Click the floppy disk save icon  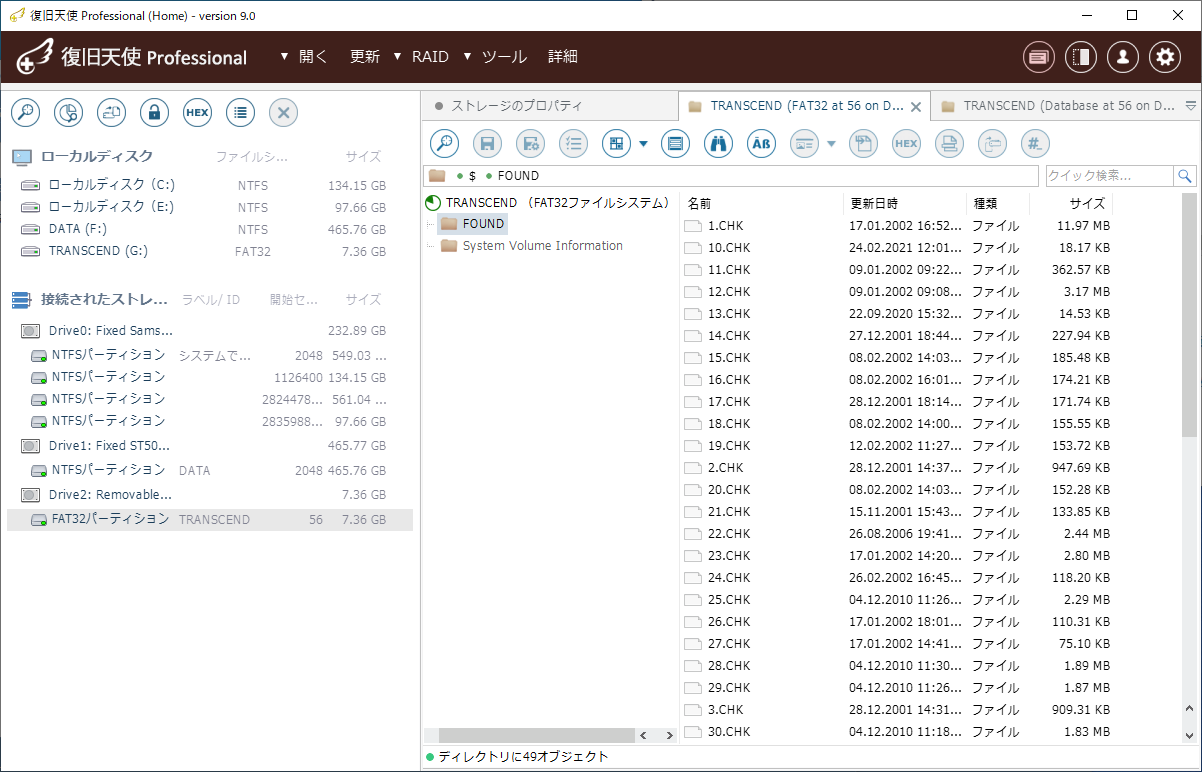(x=487, y=144)
